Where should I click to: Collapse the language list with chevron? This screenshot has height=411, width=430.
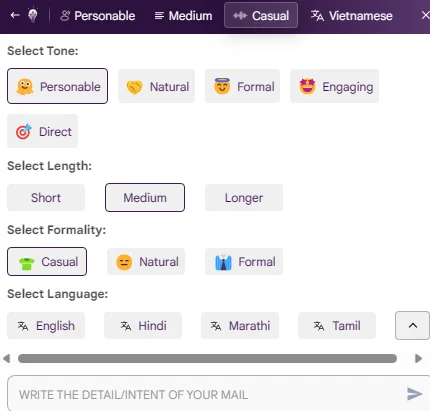click(412, 325)
